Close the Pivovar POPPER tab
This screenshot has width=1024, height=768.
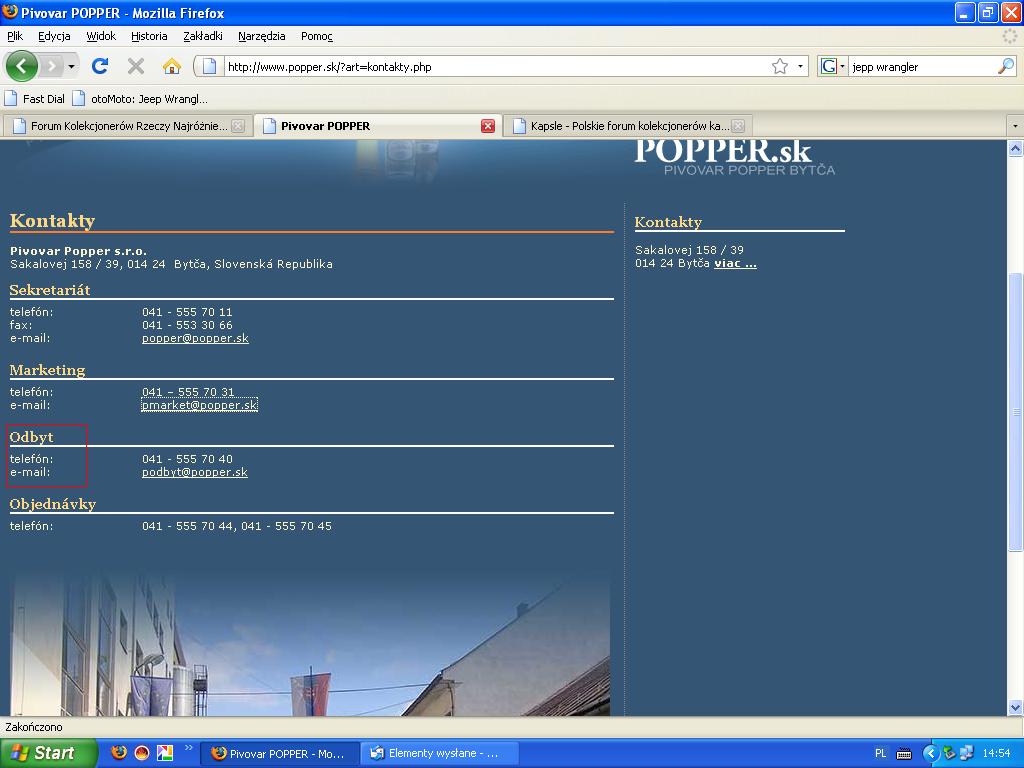pos(488,126)
